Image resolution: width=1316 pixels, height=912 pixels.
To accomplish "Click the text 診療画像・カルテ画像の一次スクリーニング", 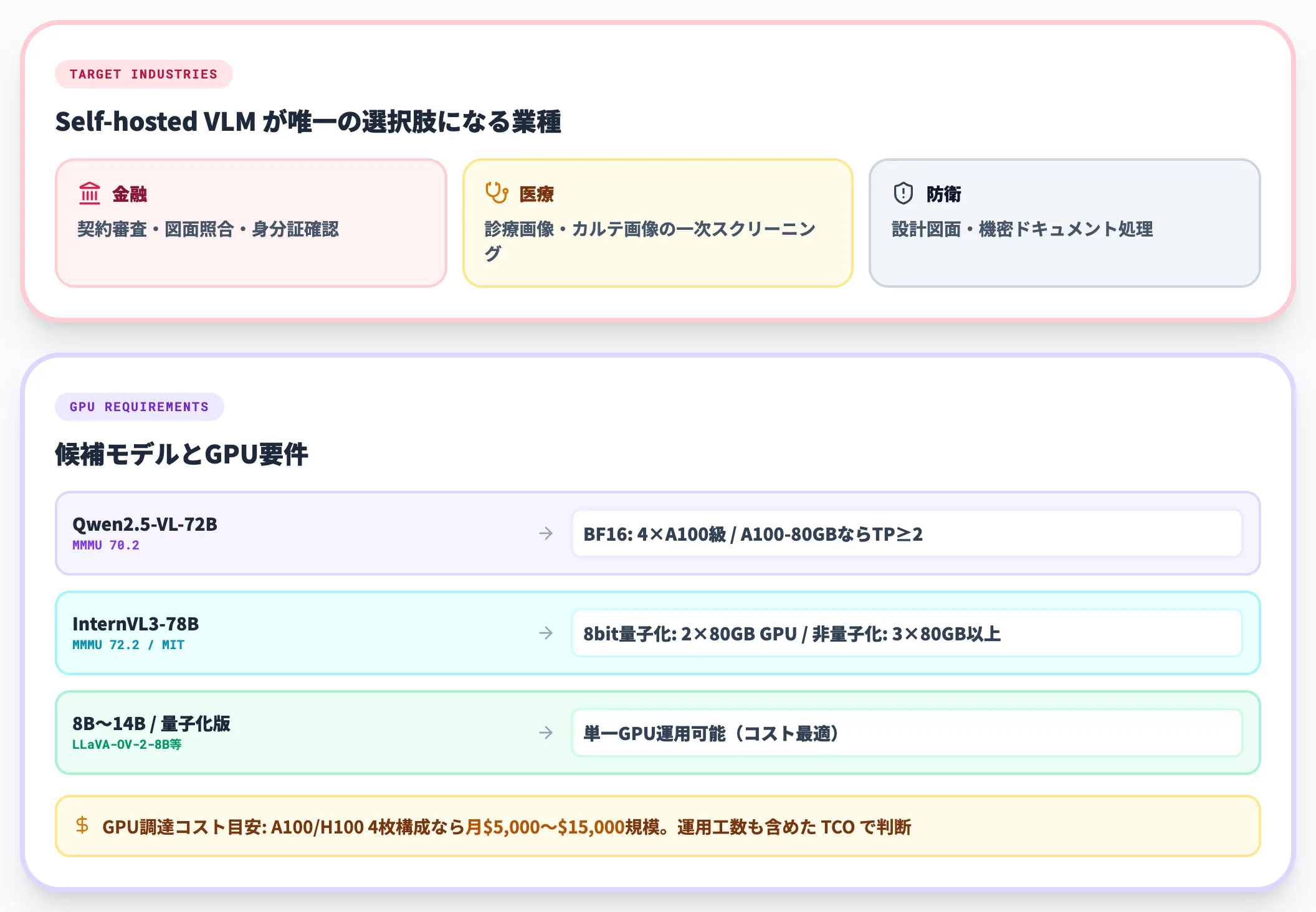I will pos(650,241).
